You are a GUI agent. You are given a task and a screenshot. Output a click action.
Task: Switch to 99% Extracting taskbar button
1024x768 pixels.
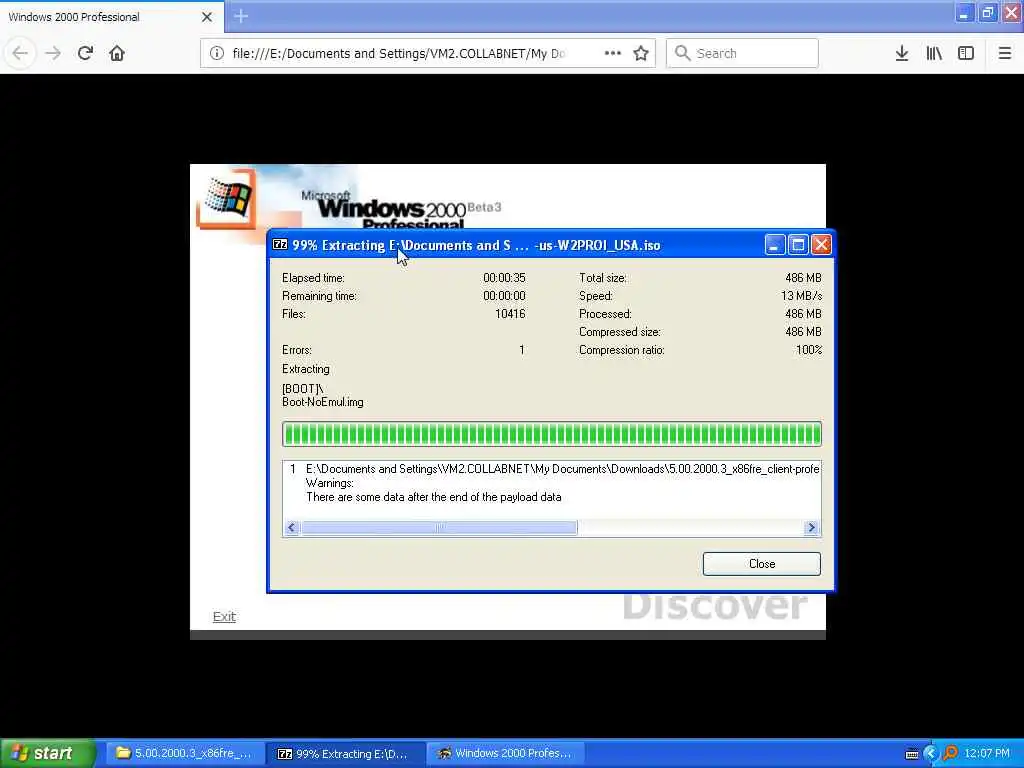pos(345,754)
